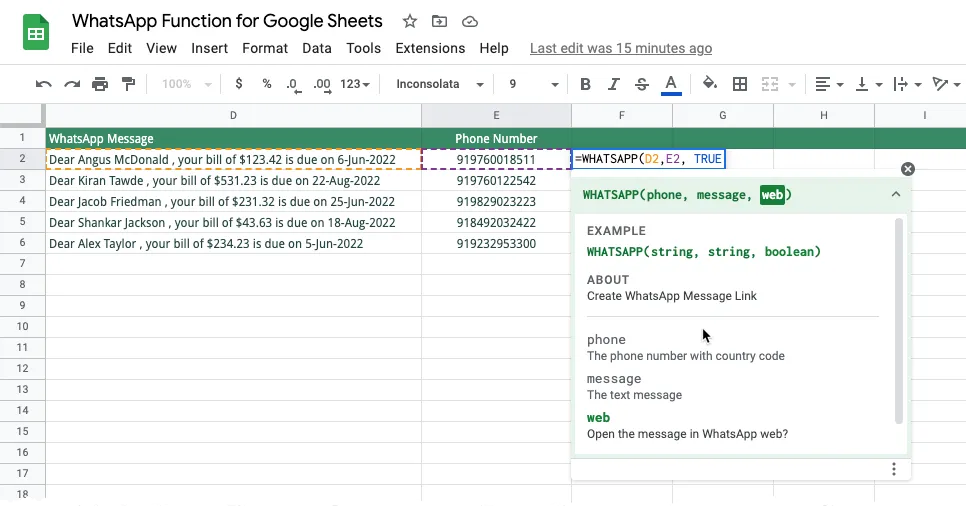Screen dimensions: 966x530
Task: Select cell E3 with phone 919760122542
Action: tap(496, 181)
